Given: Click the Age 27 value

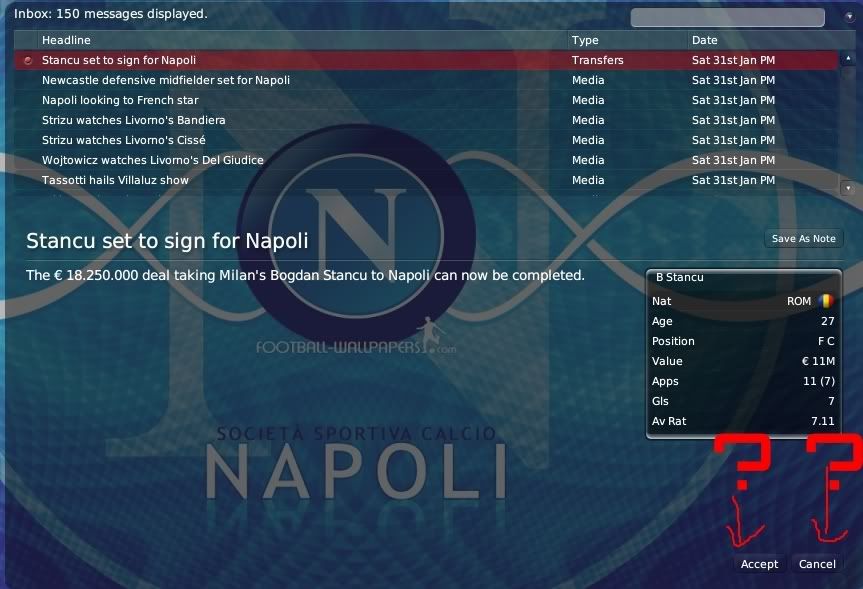Looking at the screenshot, I should click(x=827, y=321).
